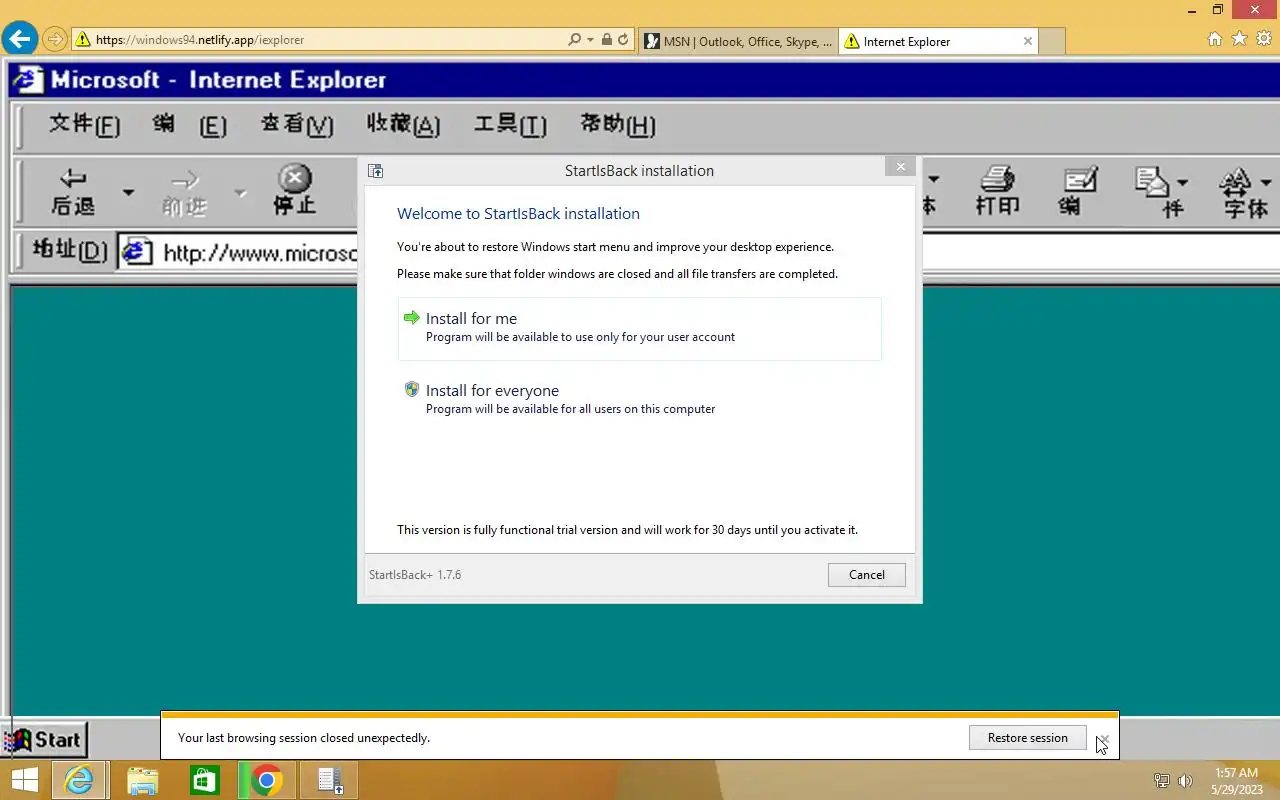
Task: Click the StartIsBack dialog title icon
Action: (375, 171)
